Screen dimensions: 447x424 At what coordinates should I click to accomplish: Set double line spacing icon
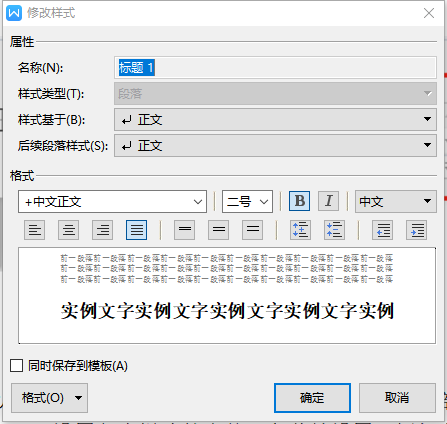pyautogui.click(x=253, y=230)
